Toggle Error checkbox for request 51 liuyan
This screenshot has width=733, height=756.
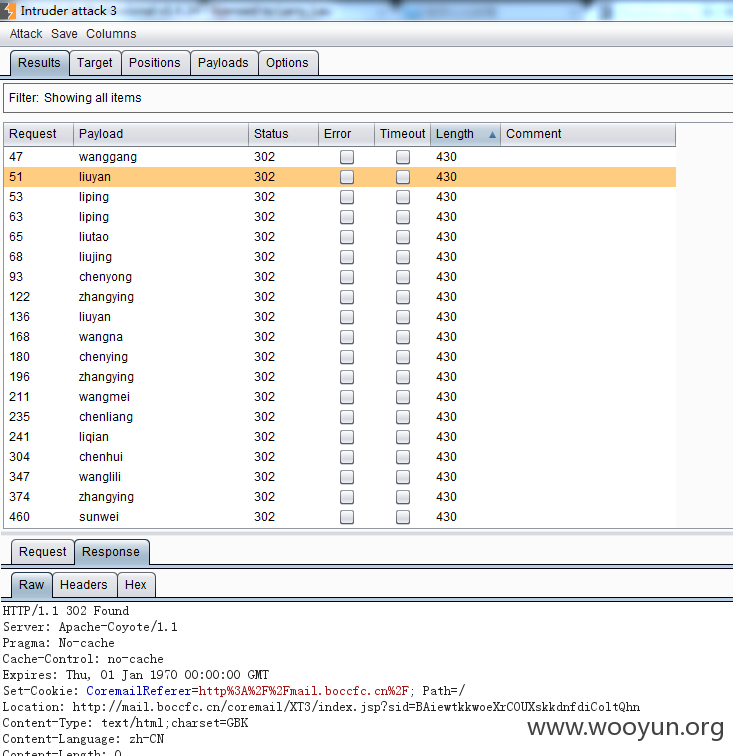point(347,177)
